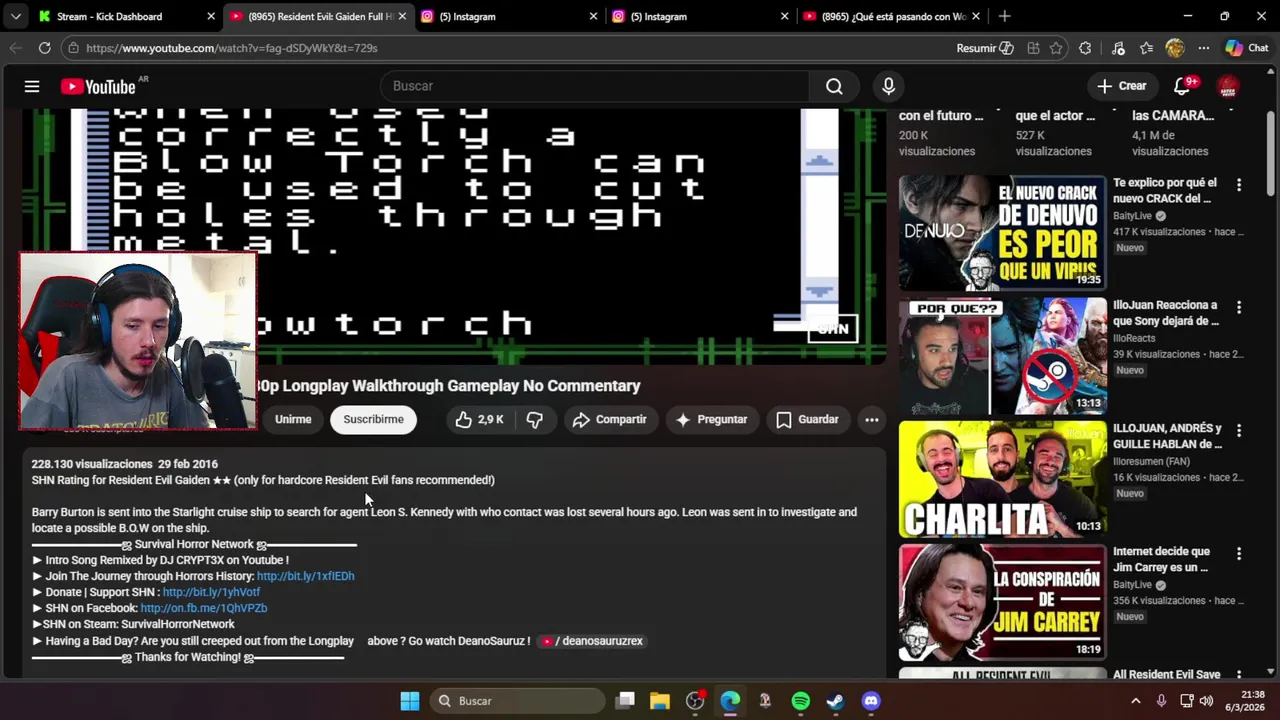
Task: Open File Explorer from taskbar
Action: pyautogui.click(x=660, y=701)
